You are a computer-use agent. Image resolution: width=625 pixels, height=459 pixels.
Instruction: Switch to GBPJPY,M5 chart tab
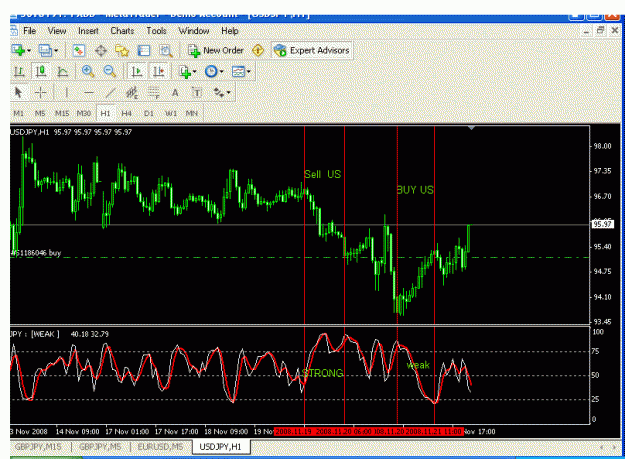pyautogui.click(x=100, y=447)
